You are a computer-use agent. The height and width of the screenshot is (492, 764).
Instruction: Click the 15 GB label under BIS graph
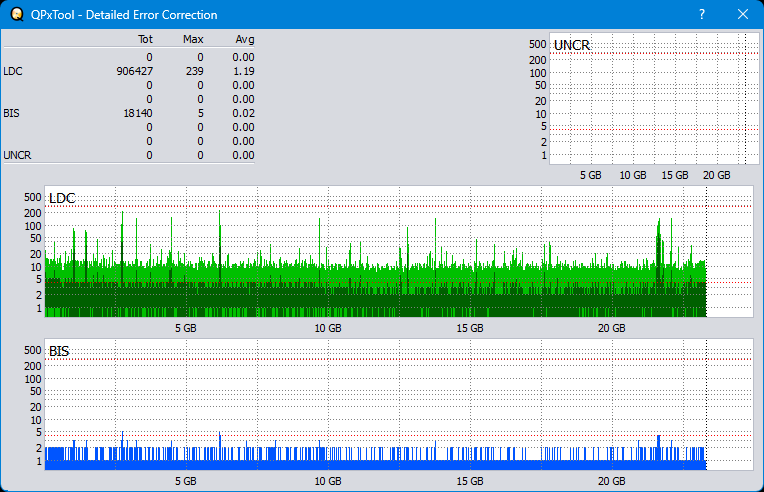(470, 481)
